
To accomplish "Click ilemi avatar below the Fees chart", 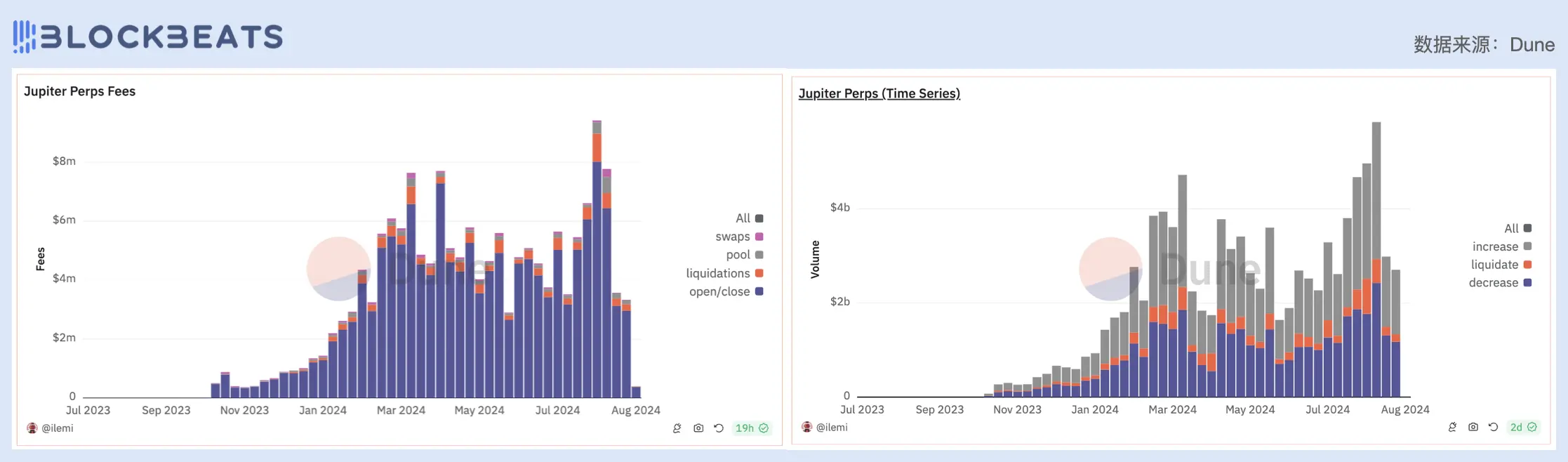I will click(x=32, y=428).
